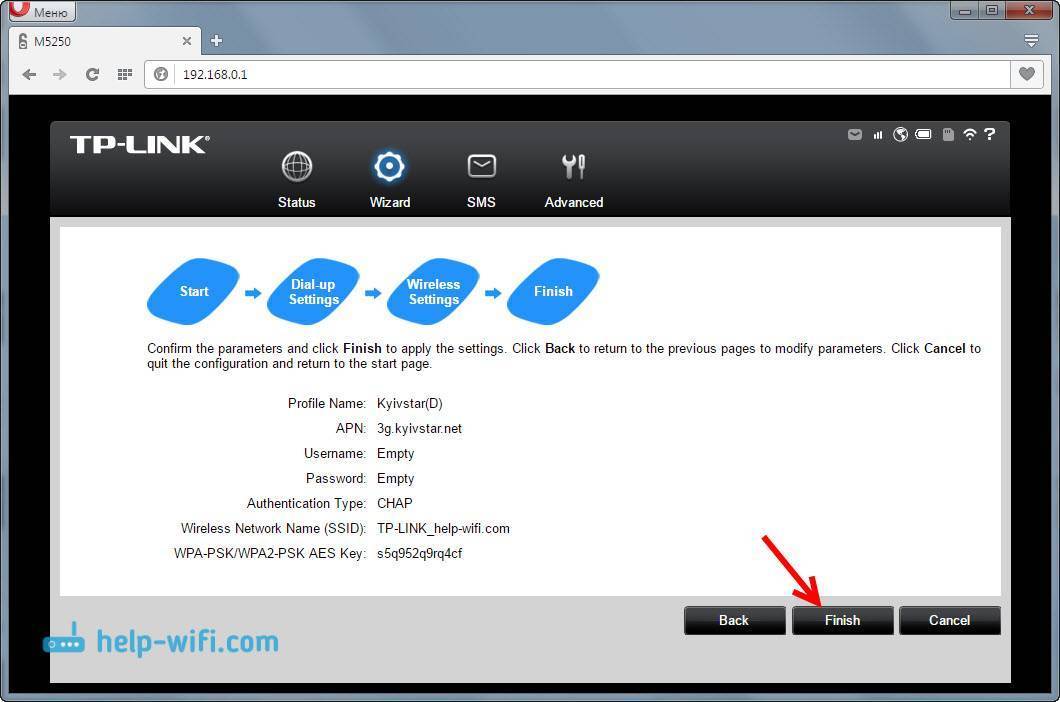
Task: Select the Username value Empty
Action: [x=395, y=453]
